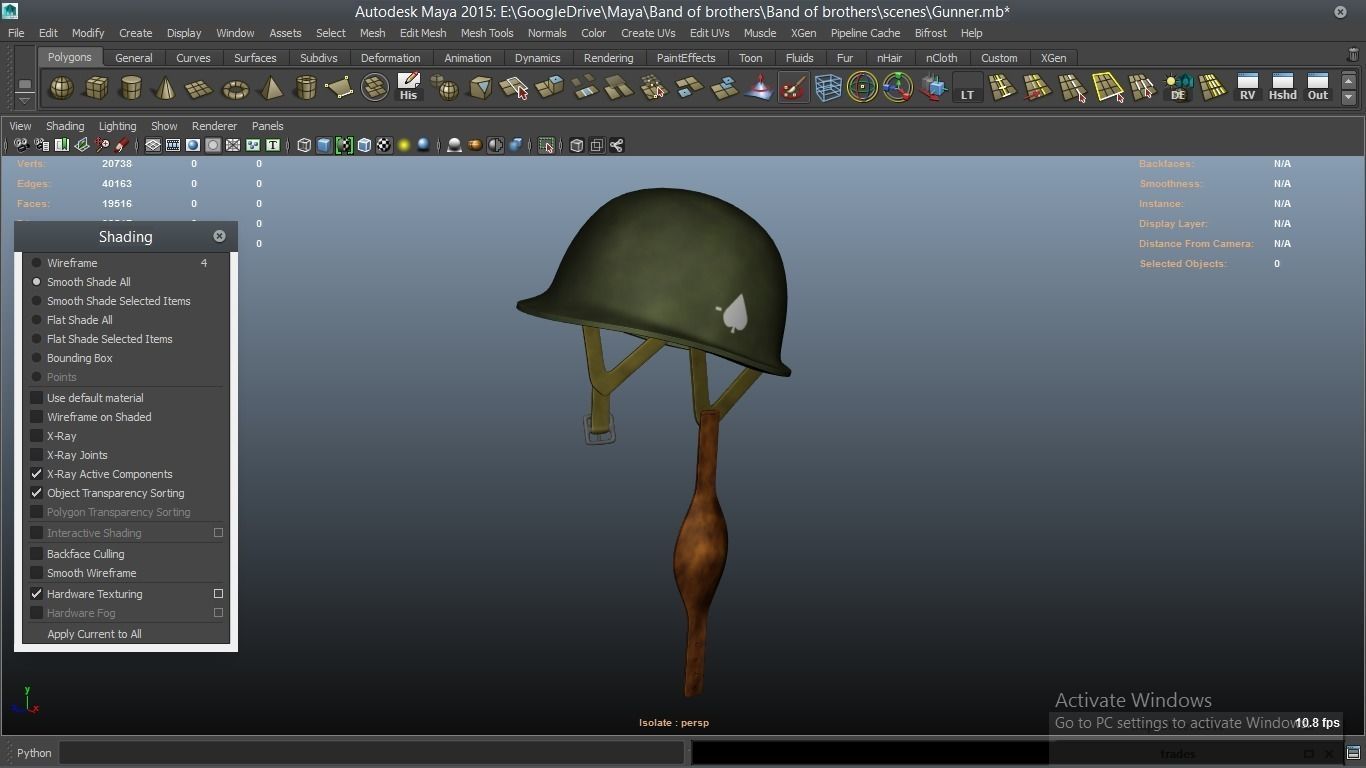Click the His delete-history shelf icon
Image resolution: width=1366 pixels, height=768 pixels.
coord(408,88)
